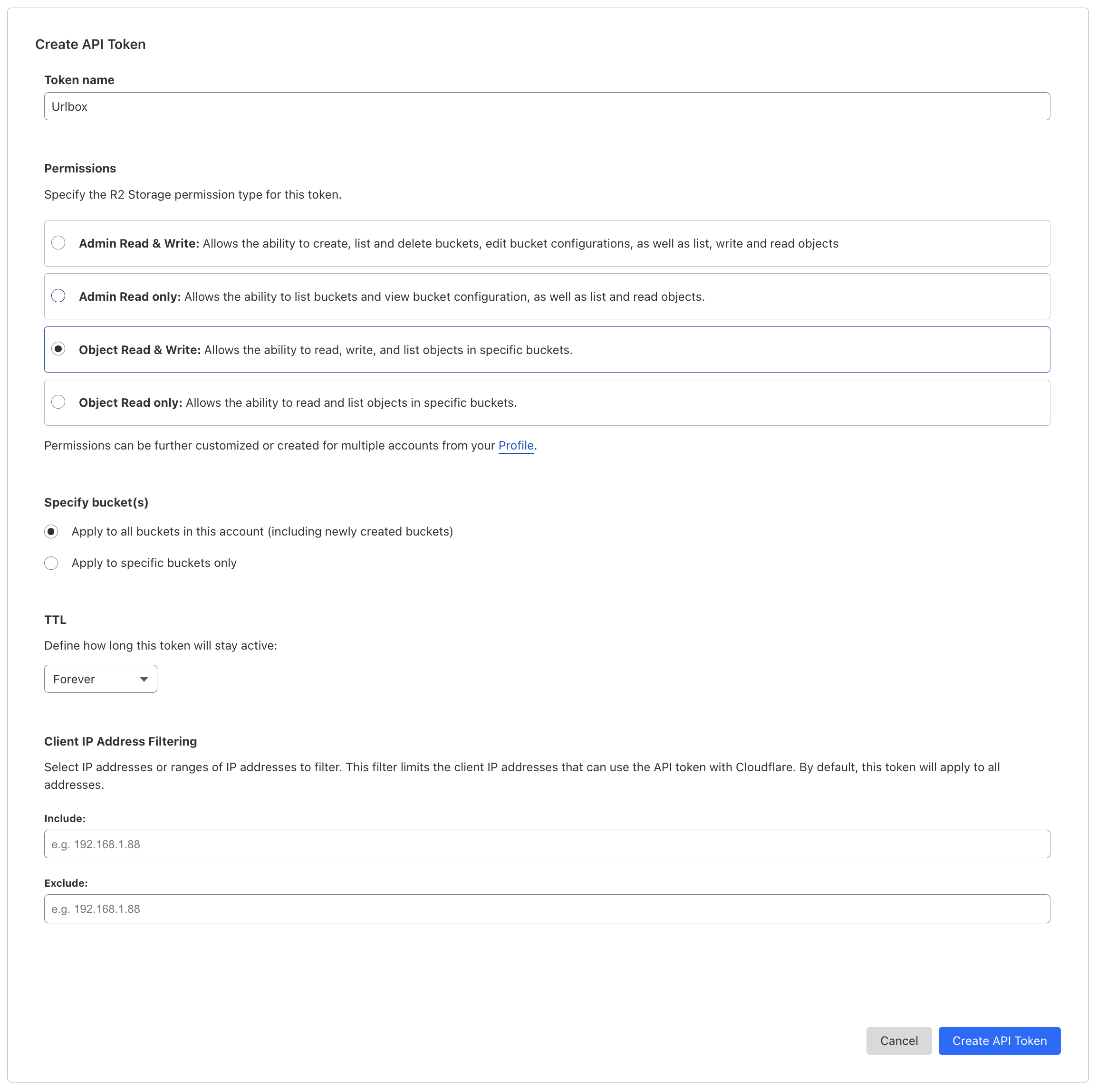1097x1092 pixels.
Task: Choose Apply to specific buckets only
Action: coord(51,563)
